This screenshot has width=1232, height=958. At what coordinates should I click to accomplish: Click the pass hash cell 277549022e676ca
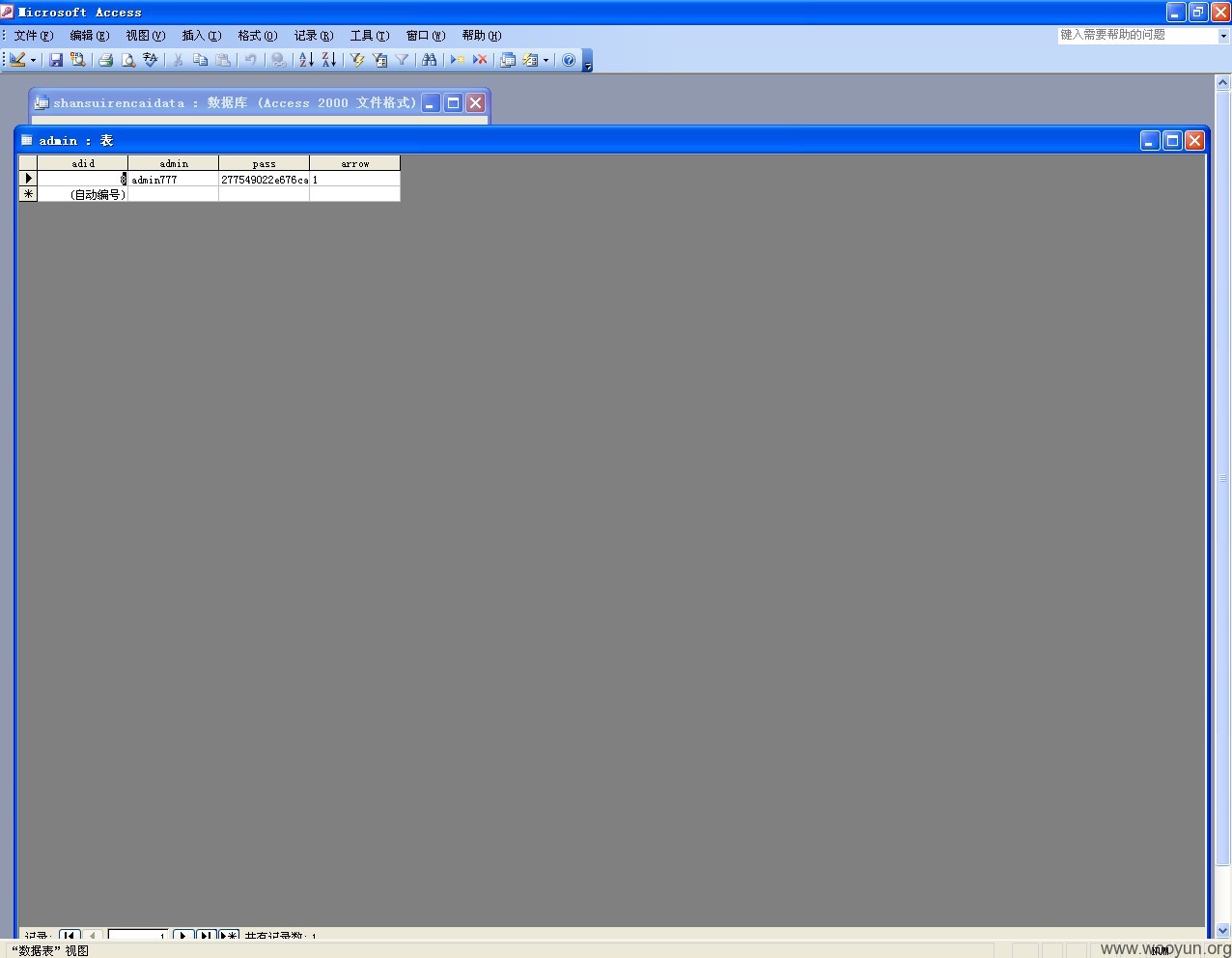tap(265, 179)
